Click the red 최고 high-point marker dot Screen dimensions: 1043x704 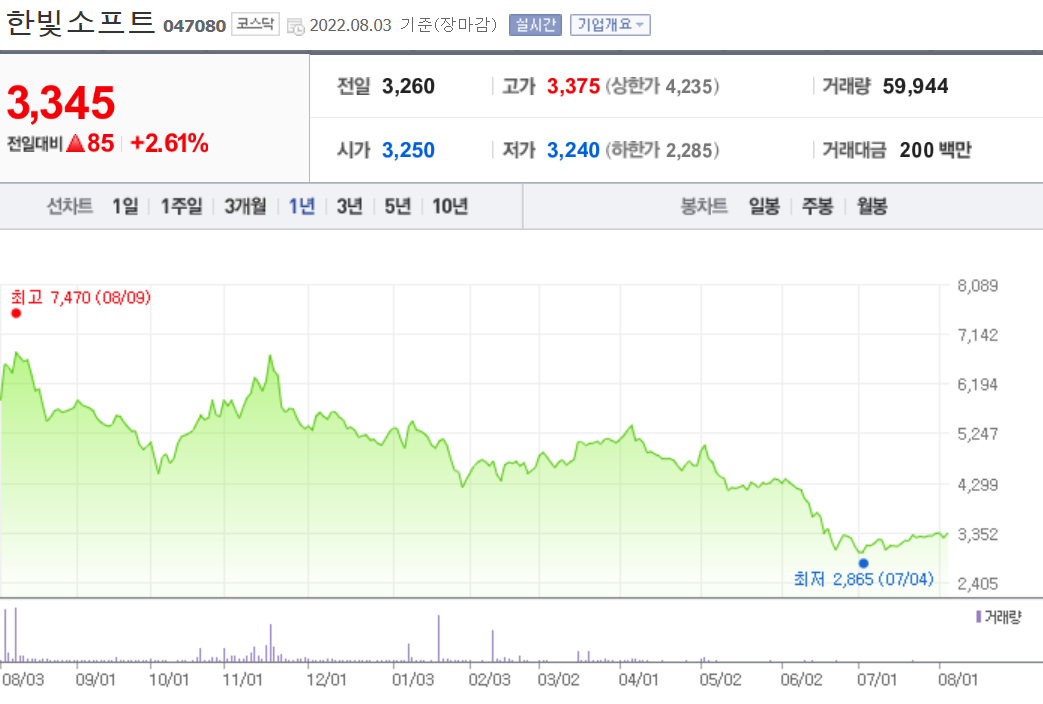[16, 313]
